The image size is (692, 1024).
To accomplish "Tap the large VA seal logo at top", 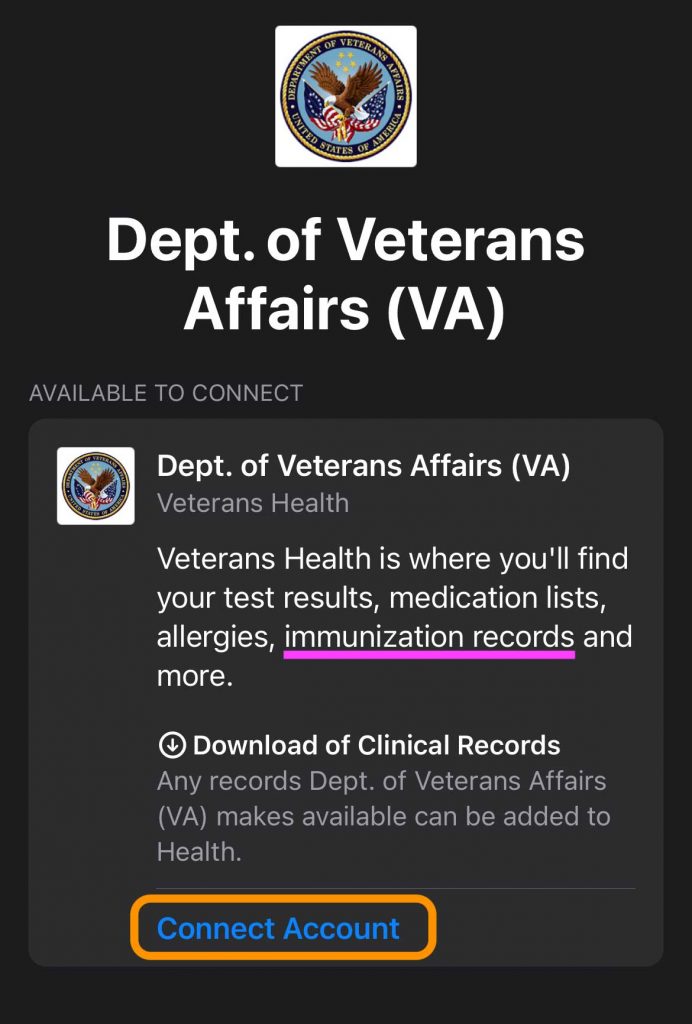I will 346,96.
